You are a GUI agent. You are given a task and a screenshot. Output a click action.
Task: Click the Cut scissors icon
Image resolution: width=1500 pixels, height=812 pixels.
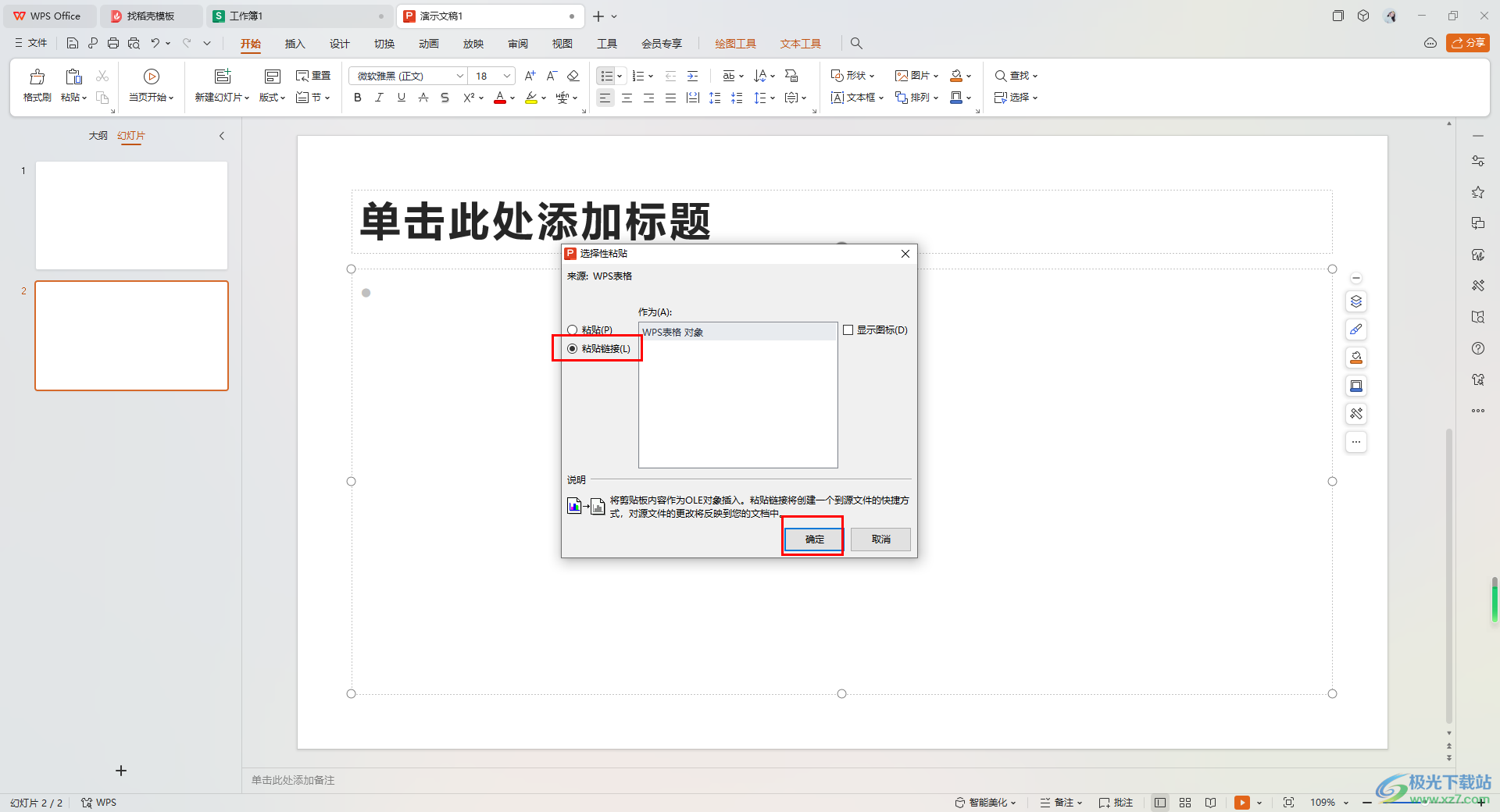(x=102, y=76)
